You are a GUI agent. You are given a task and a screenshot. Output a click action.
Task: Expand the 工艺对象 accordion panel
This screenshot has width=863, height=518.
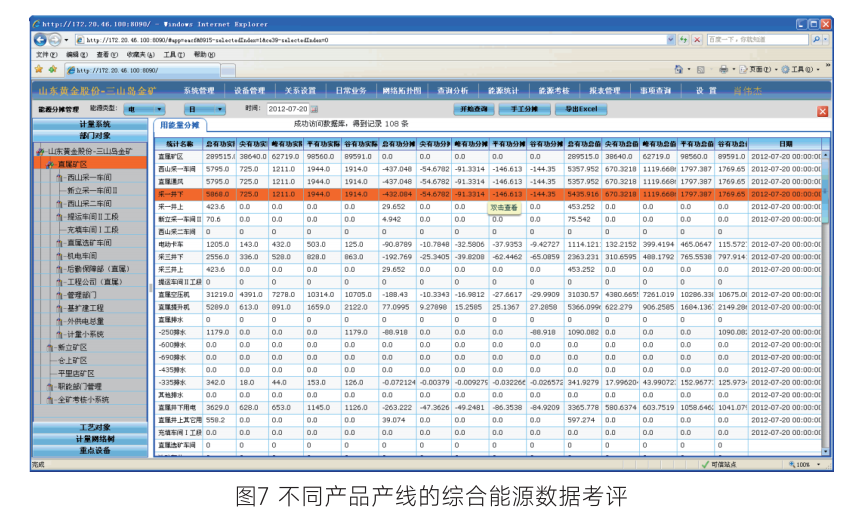click(x=95, y=427)
